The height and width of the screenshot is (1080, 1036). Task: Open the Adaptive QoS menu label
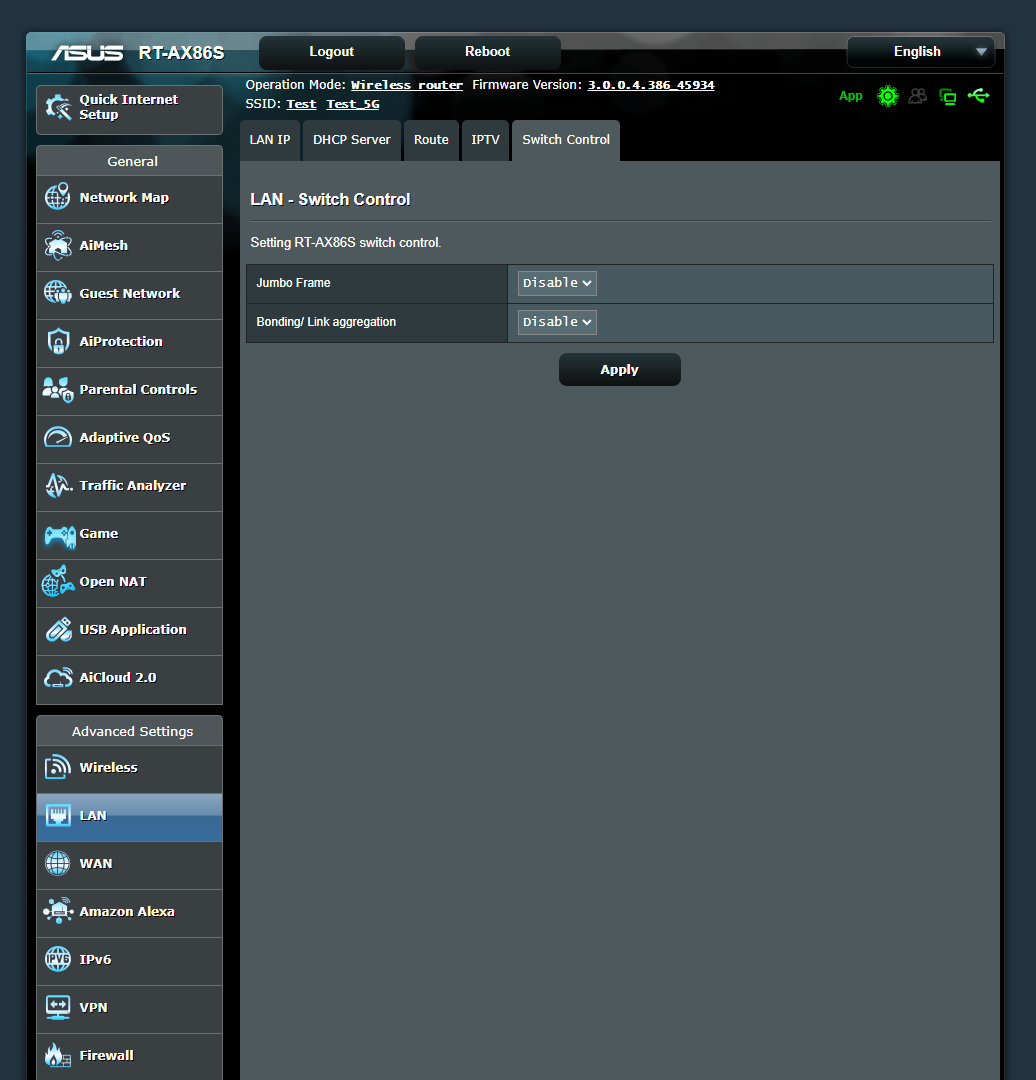(x=125, y=437)
